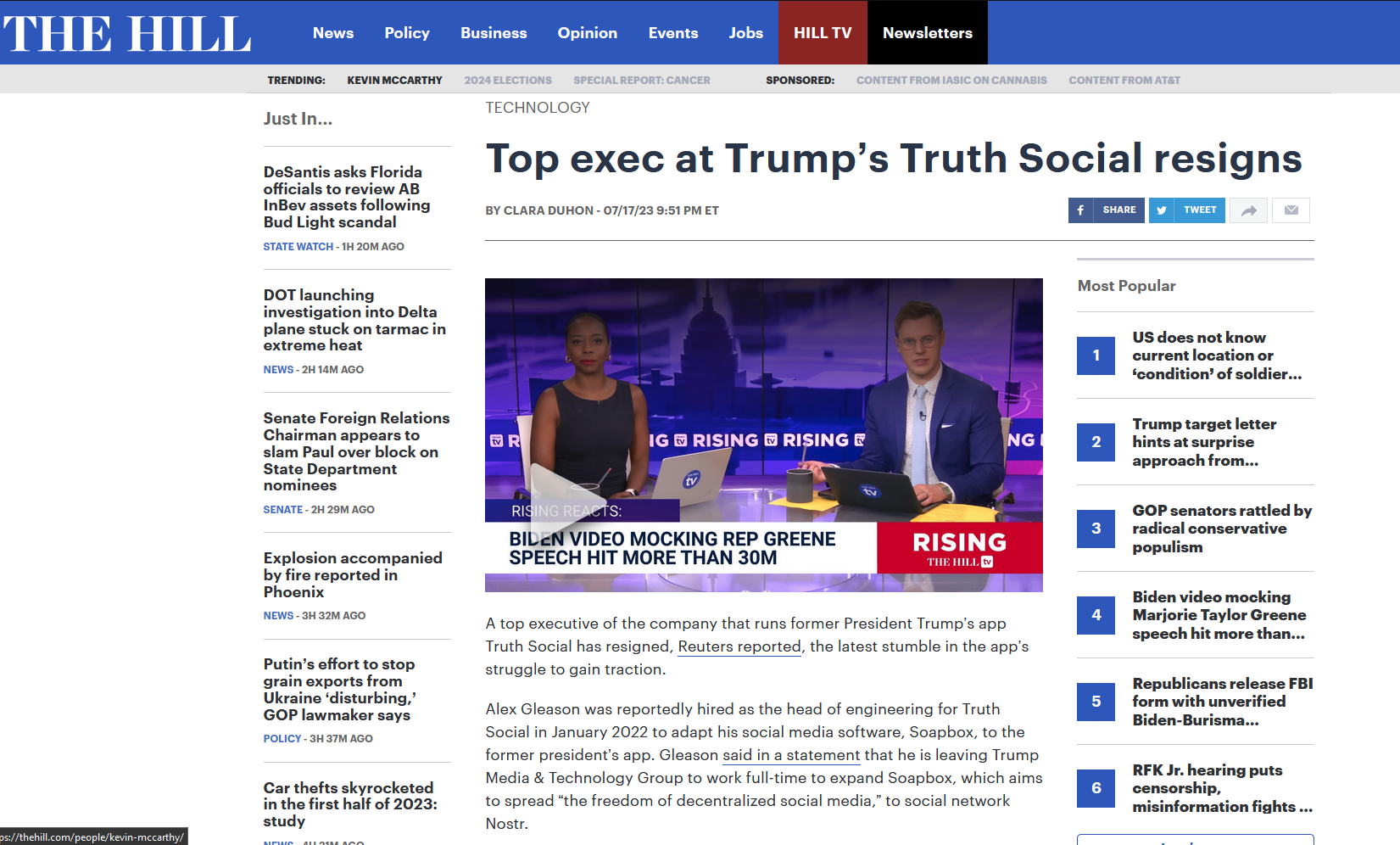
Task: Open the 'Reuters reported' link
Action: pyautogui.click(x=739, y=646)
